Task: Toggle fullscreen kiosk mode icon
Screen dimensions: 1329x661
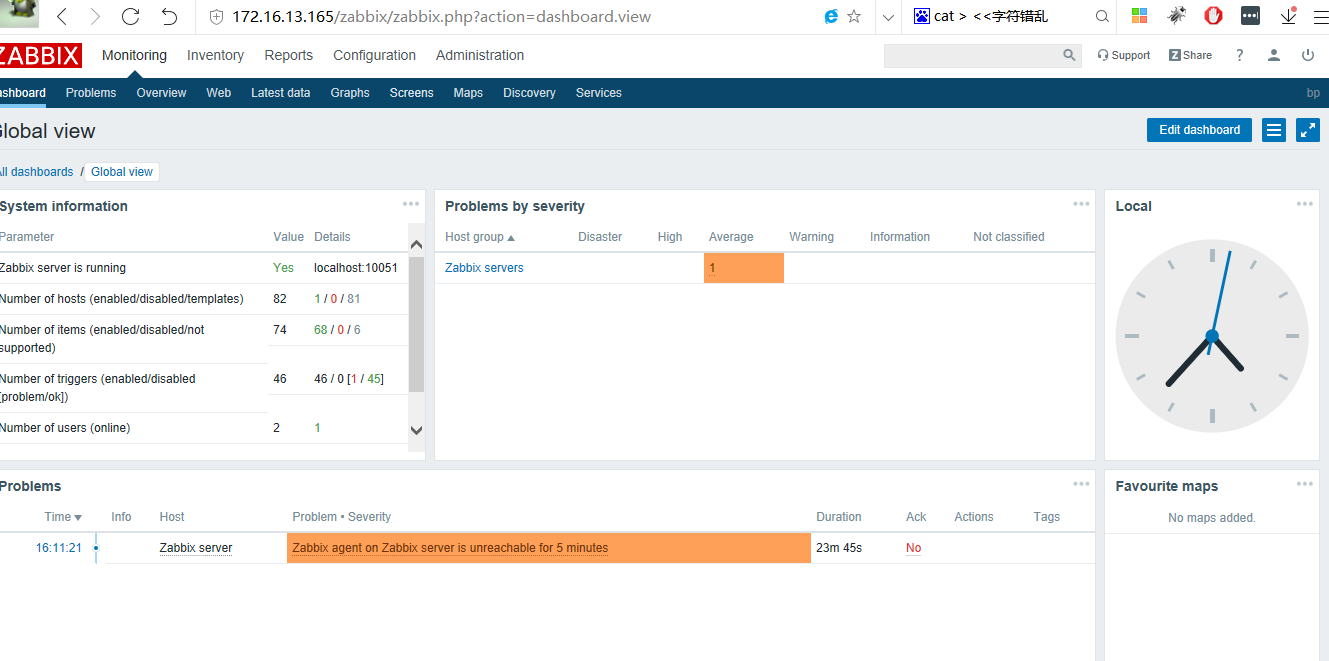Action: pyautogui.click(x=1308, y=130)
